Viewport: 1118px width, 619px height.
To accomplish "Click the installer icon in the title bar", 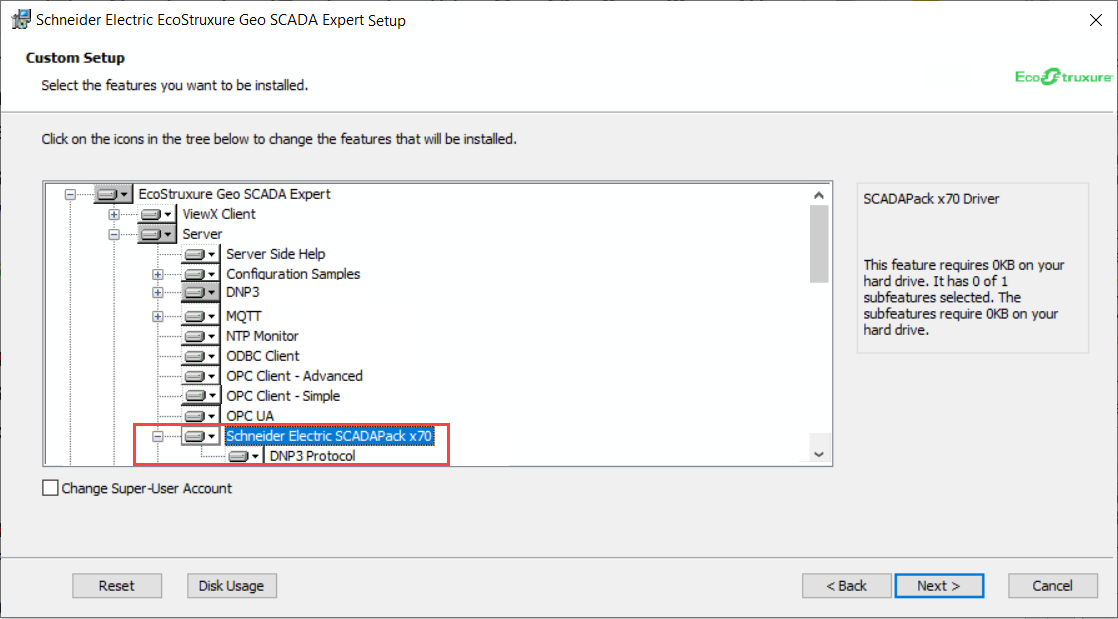I will (x=19, y=20).
